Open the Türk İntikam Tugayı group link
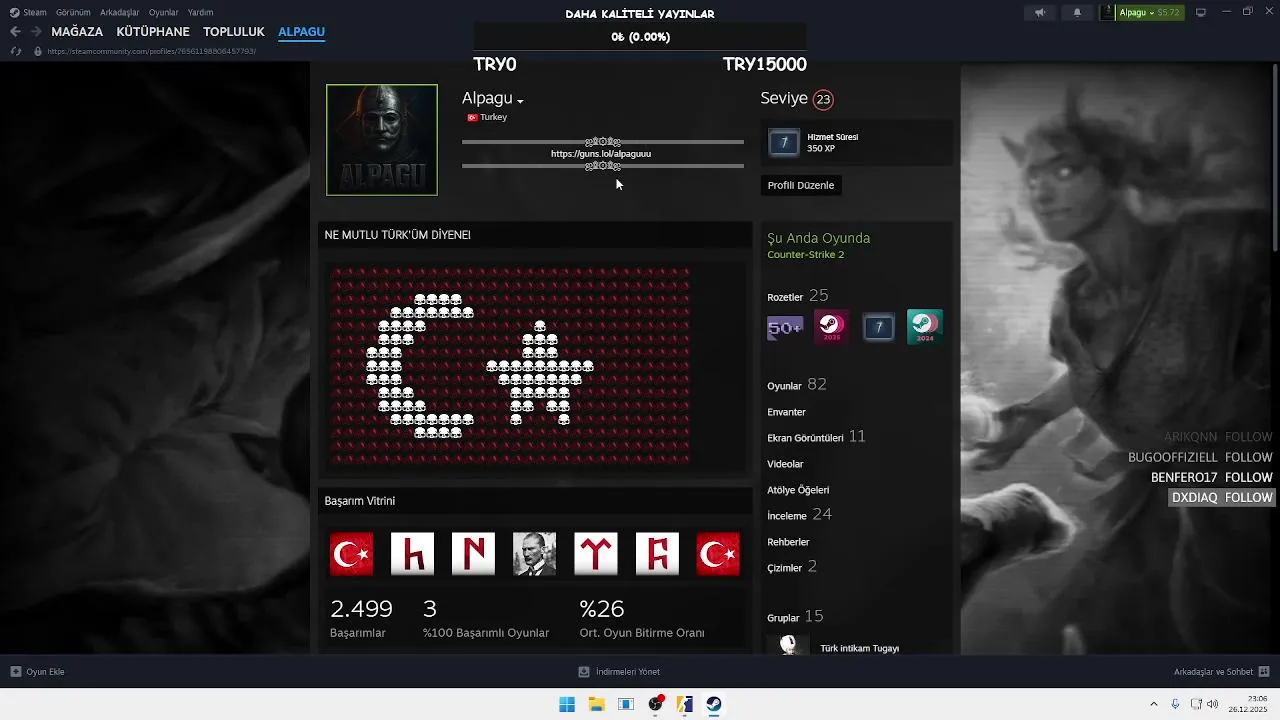Screen dimensions: 1280x720 point(859,648)
